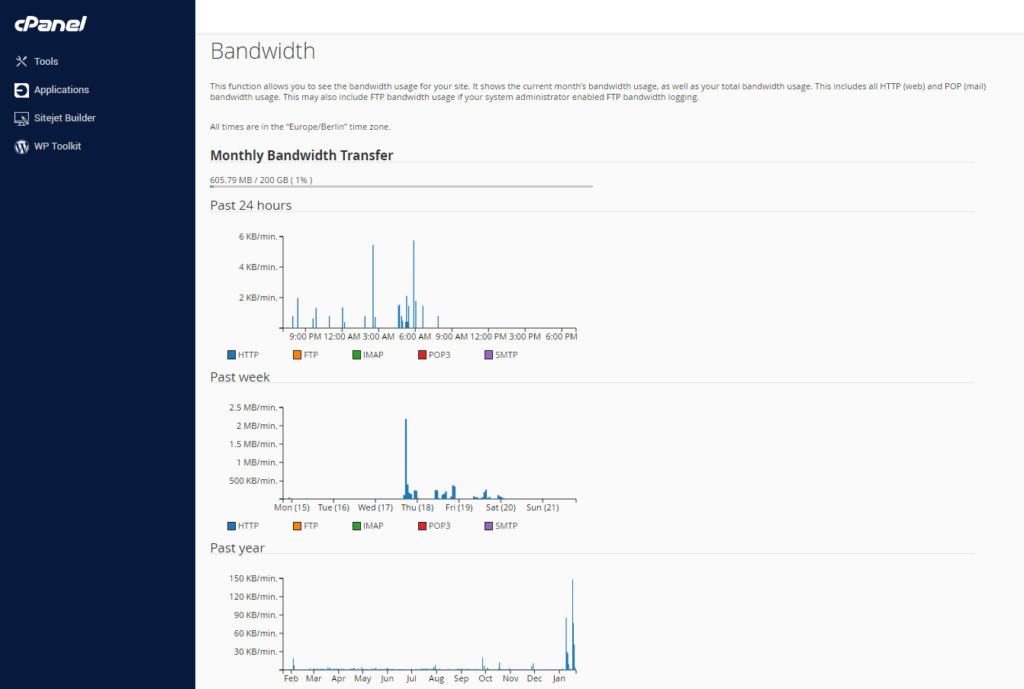Click the monthly bandwidth progress bar
The width and height of the screenshot is (1024, 689).
coord(401,187)
